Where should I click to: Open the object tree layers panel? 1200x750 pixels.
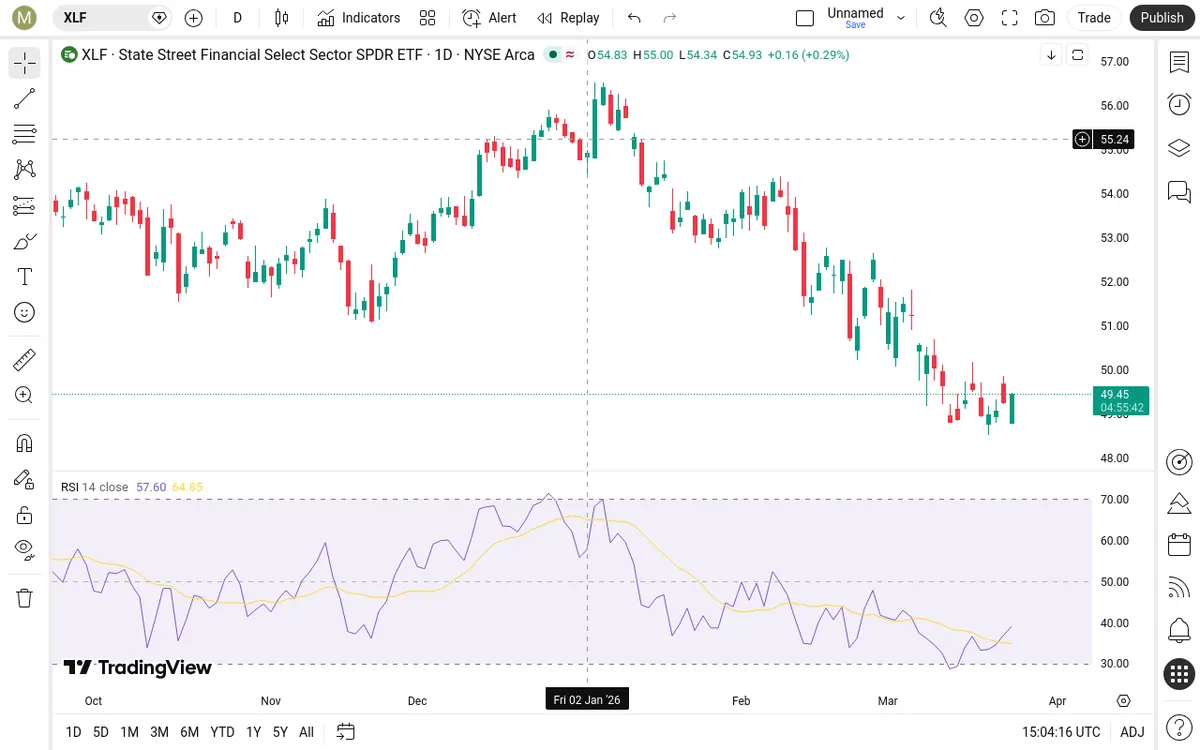point(1179,148)
